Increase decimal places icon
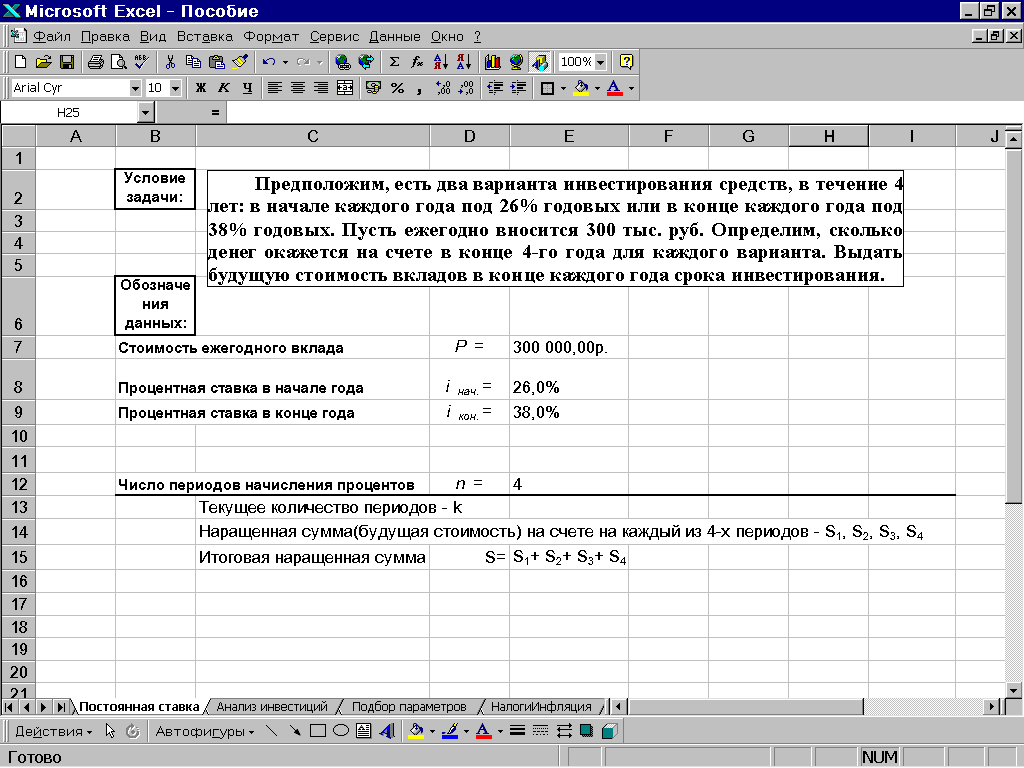 pos(443,88)
